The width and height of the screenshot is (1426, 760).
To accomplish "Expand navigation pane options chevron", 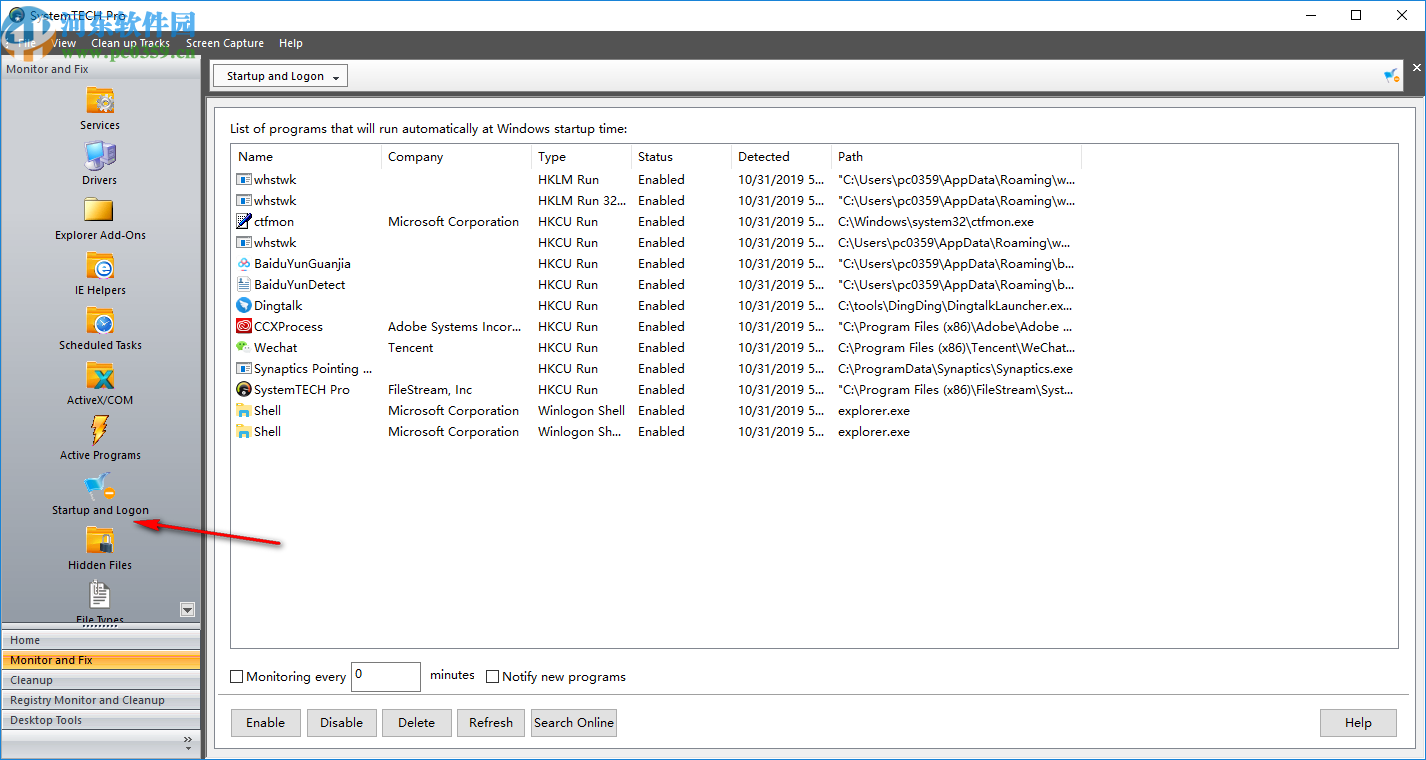I will pyautogui.click(x=188, y=743).
